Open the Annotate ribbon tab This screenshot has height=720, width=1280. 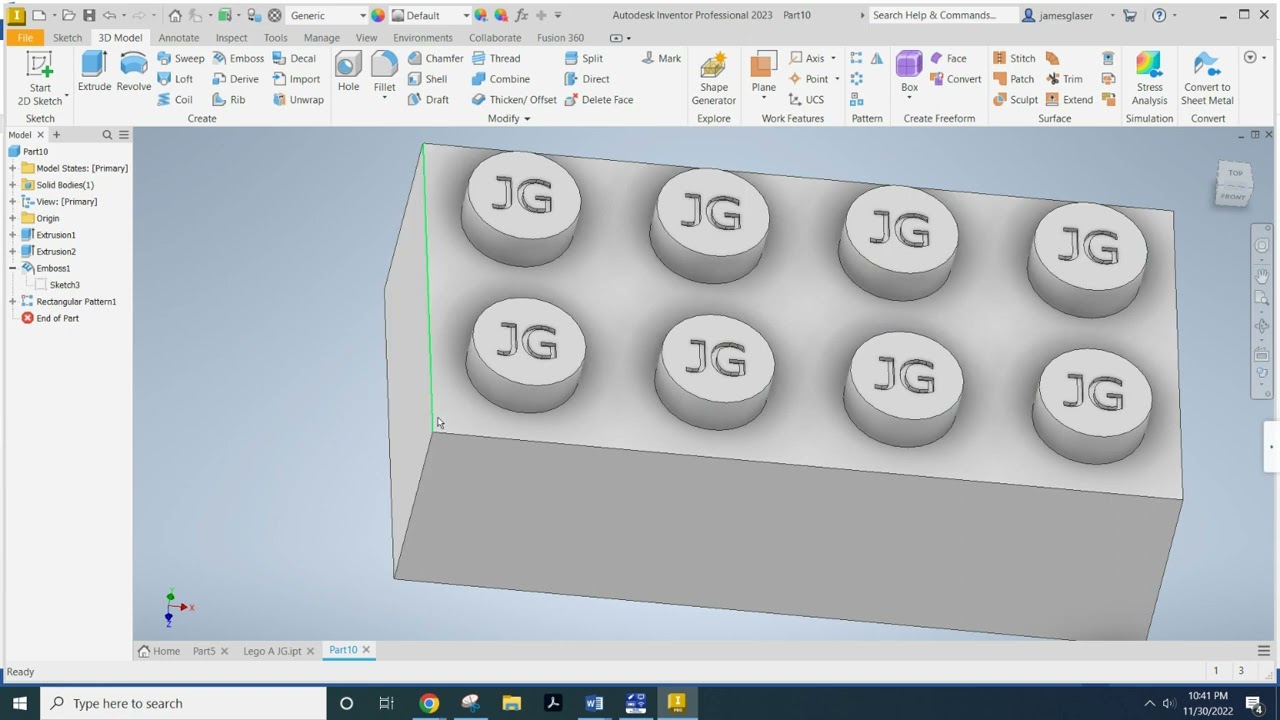tap(179, 38)
